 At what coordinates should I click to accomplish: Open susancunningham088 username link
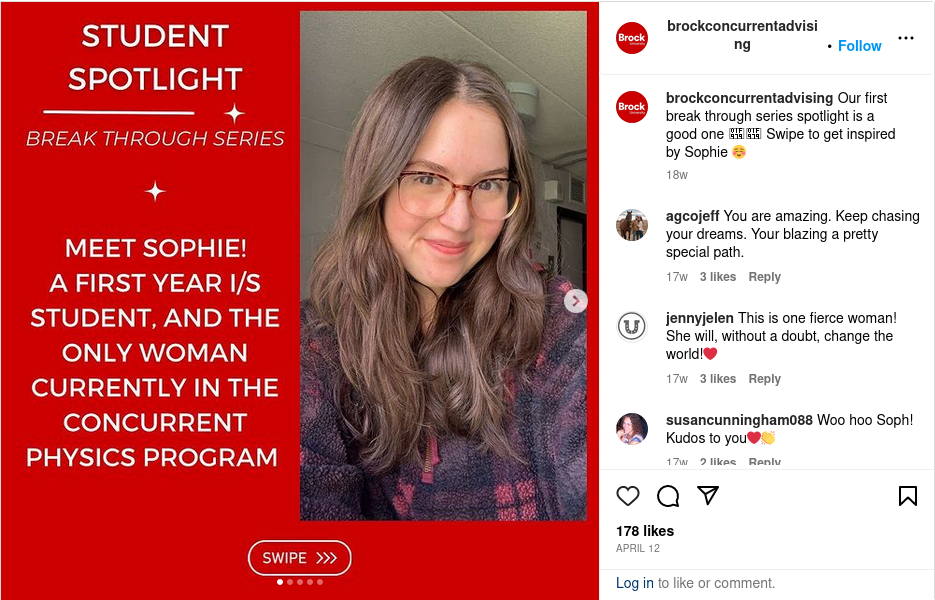point(739,420)
